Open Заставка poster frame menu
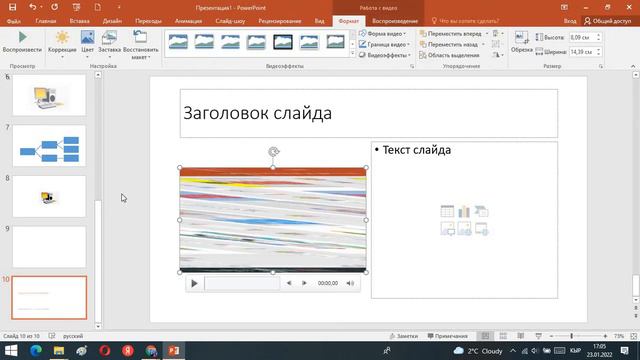Viewport: 640px width, 360px height. pyautogui.click(x=109, y=45)
